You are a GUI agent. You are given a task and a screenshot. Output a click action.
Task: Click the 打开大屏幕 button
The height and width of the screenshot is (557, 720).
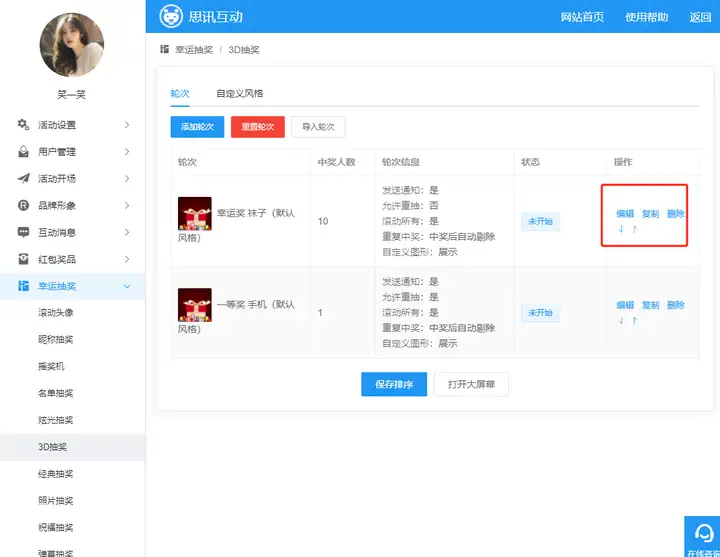(x=471, y=384)
